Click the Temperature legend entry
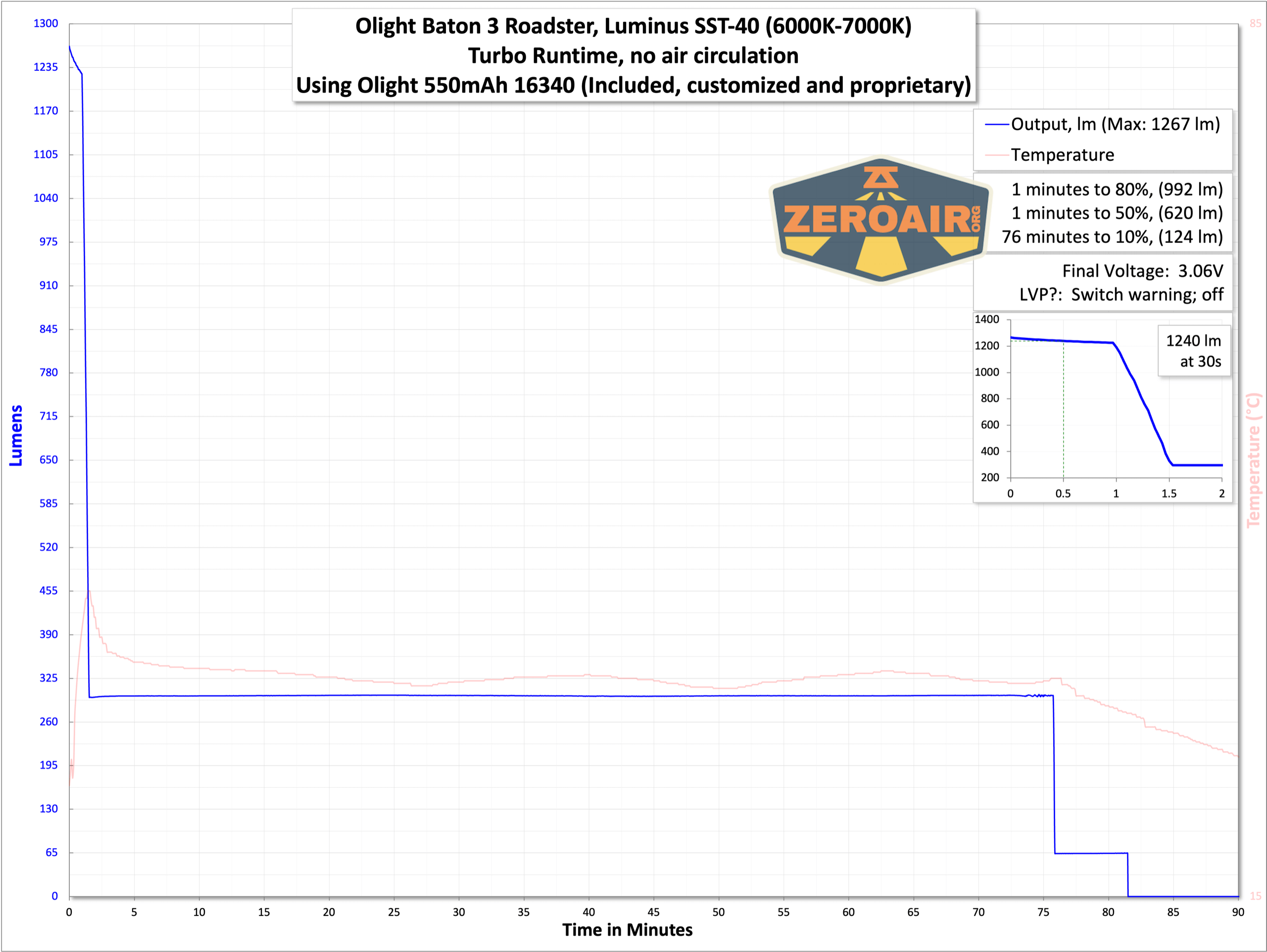Viewport: 1267px width, 952px height. (x=1062, y=155)
